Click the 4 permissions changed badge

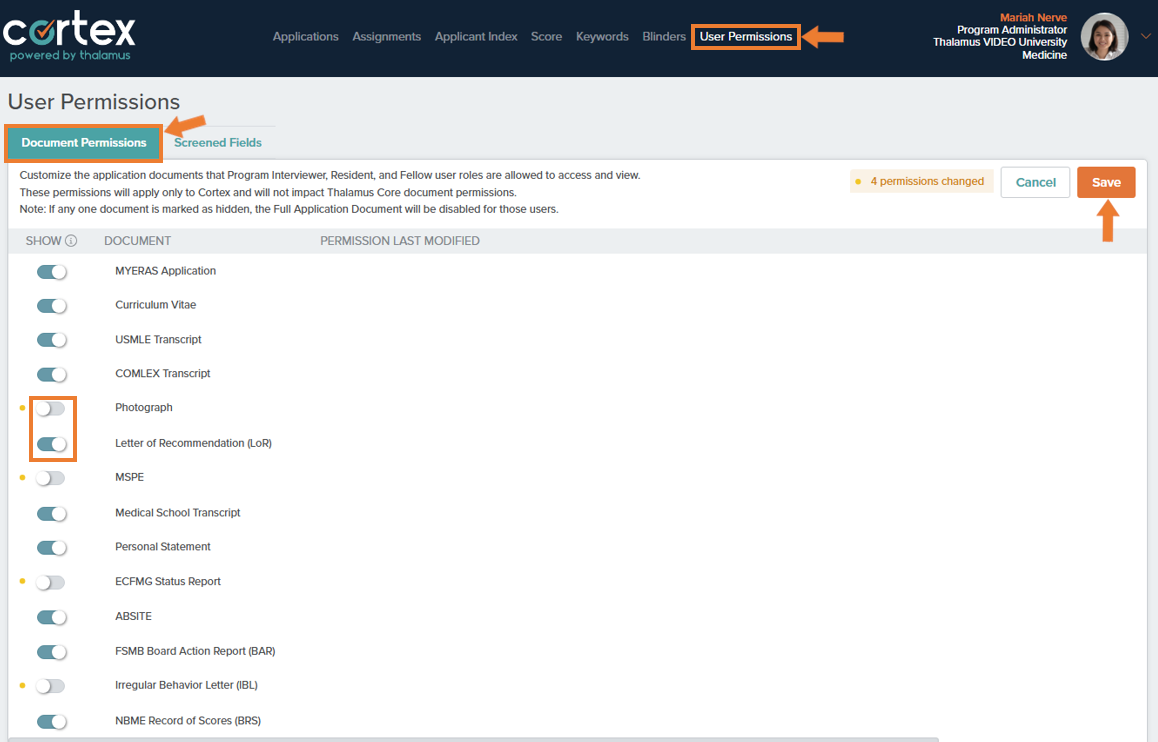[922, 181]
